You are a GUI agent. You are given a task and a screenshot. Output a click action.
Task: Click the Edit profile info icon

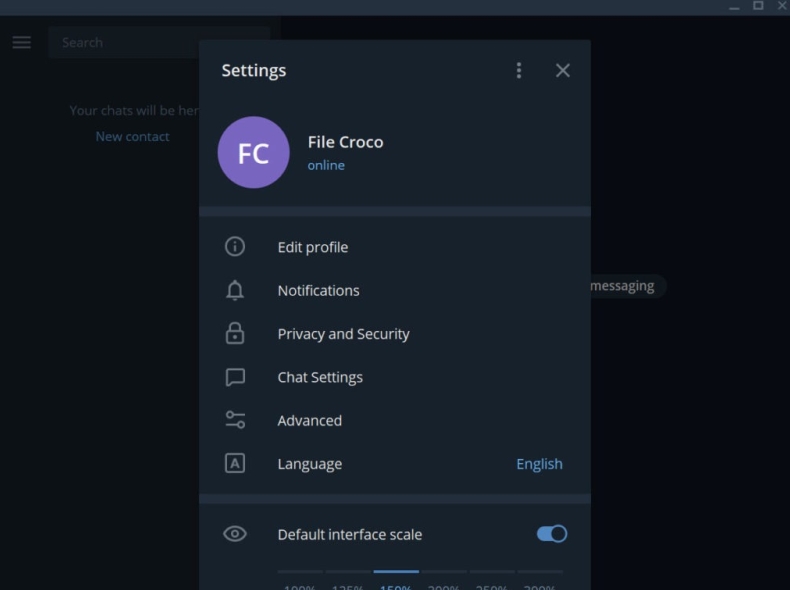click(235, 247)
